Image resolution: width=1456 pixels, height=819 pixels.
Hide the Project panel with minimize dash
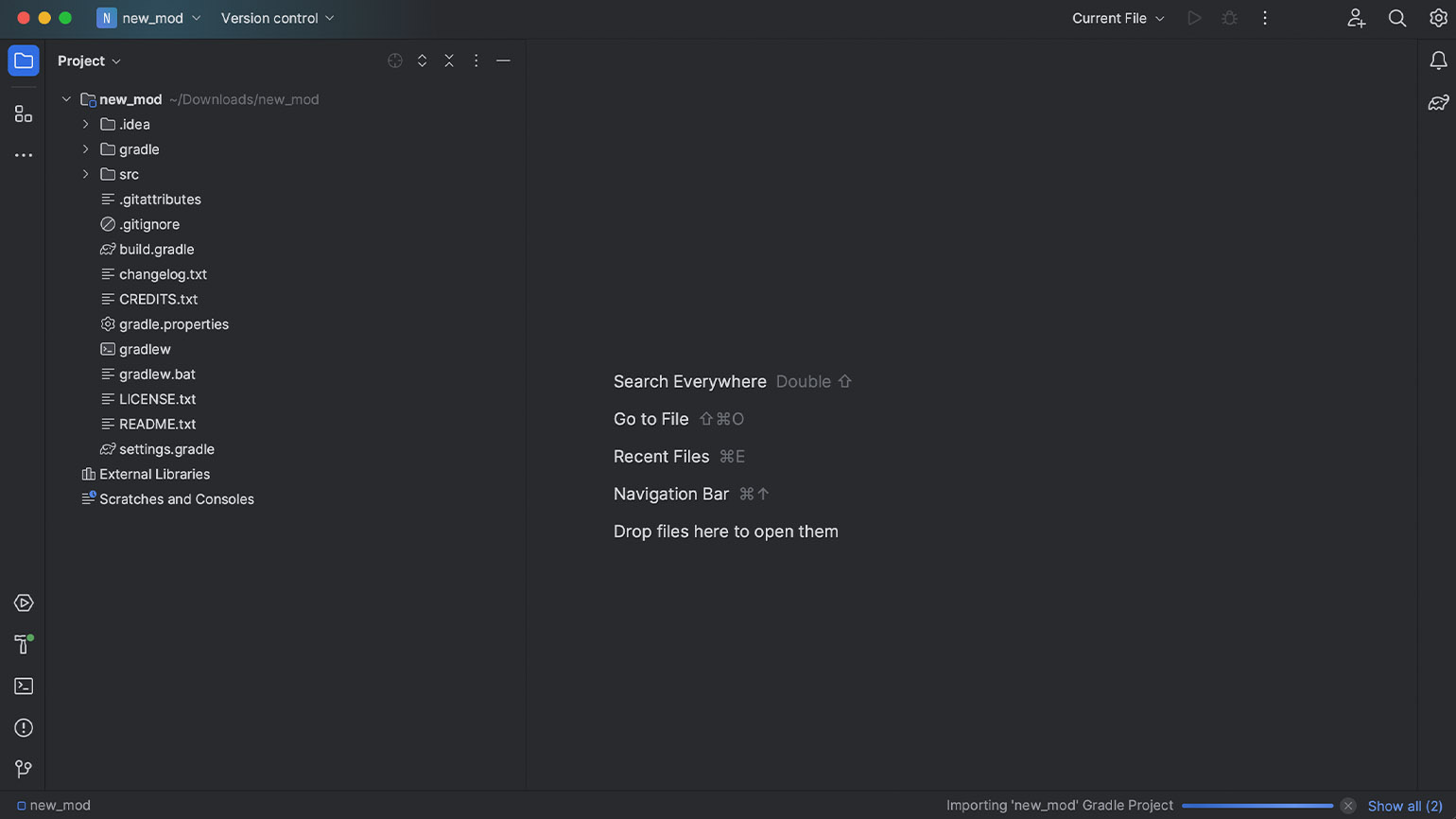point(503,61)
